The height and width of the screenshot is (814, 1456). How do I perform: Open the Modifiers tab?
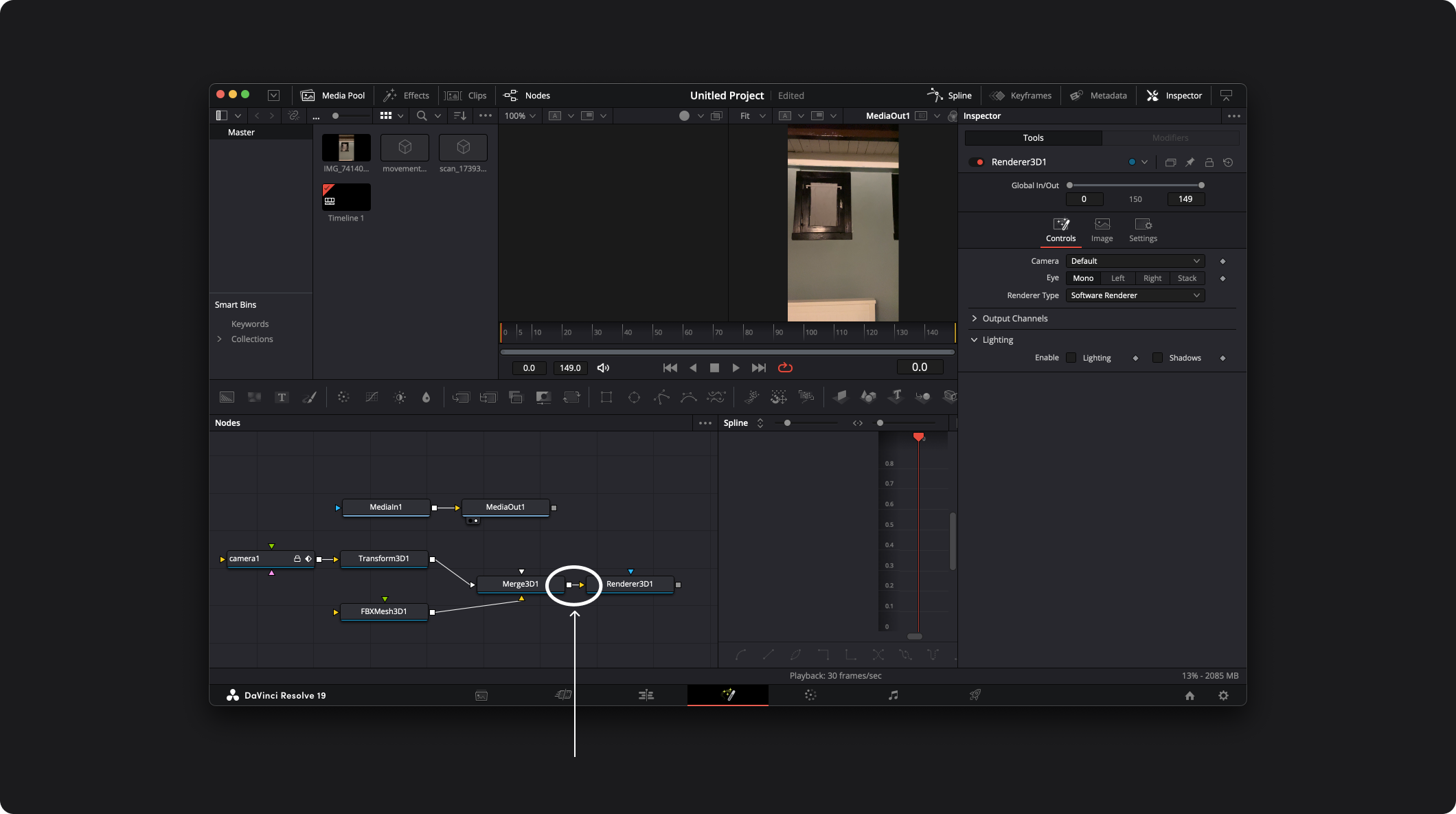(x=1170, y=138)
